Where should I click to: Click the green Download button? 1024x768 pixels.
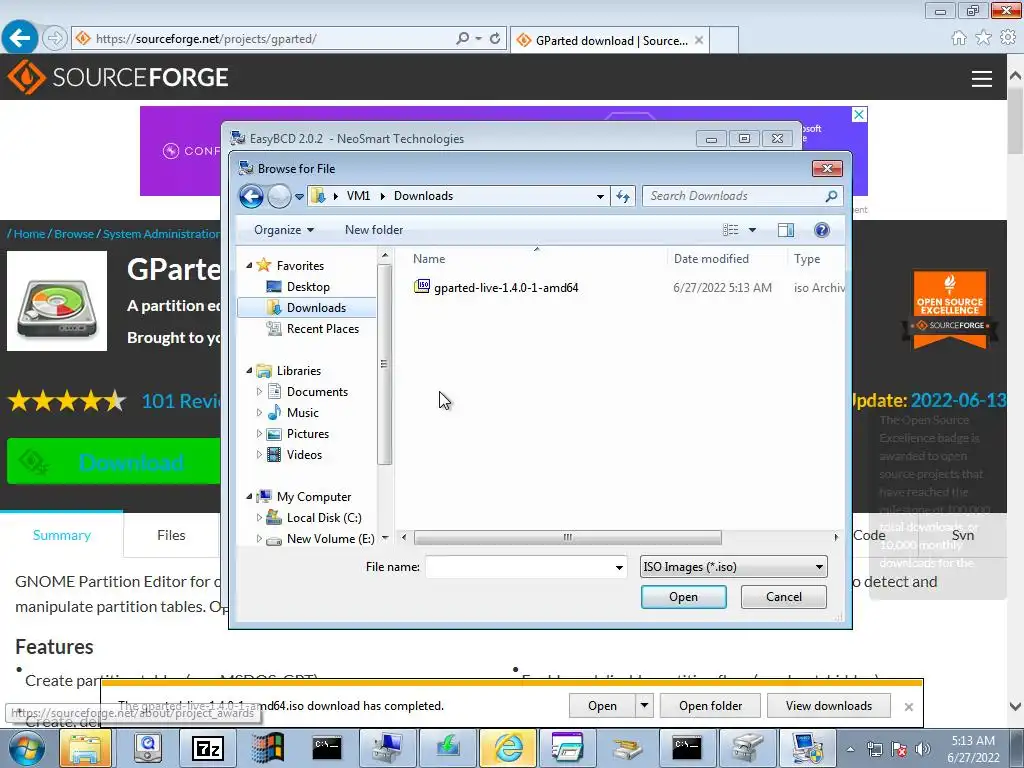coord(113,462)
